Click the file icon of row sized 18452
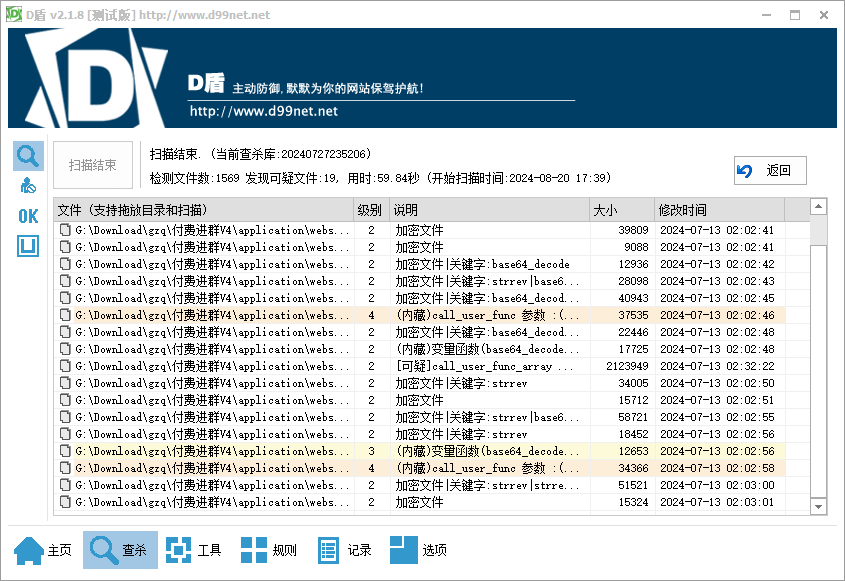The image size is (845, 581). 65,434
